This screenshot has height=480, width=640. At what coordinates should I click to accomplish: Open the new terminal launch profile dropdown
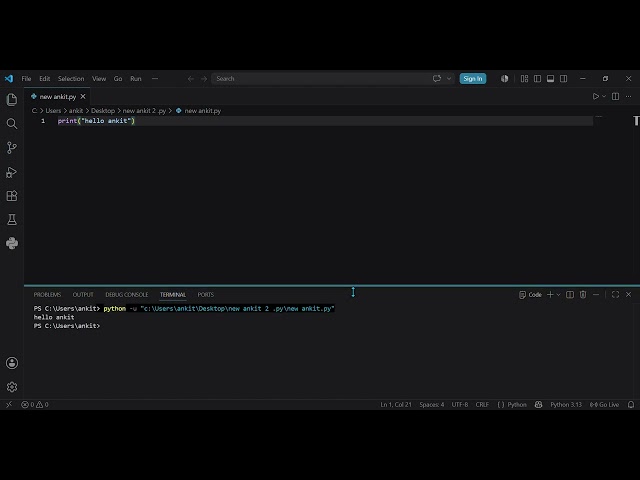(558, 294)
